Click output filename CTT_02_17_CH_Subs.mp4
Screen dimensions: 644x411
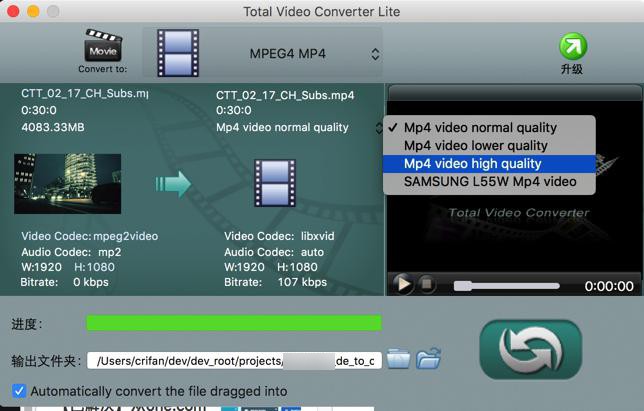pos(285,95)
